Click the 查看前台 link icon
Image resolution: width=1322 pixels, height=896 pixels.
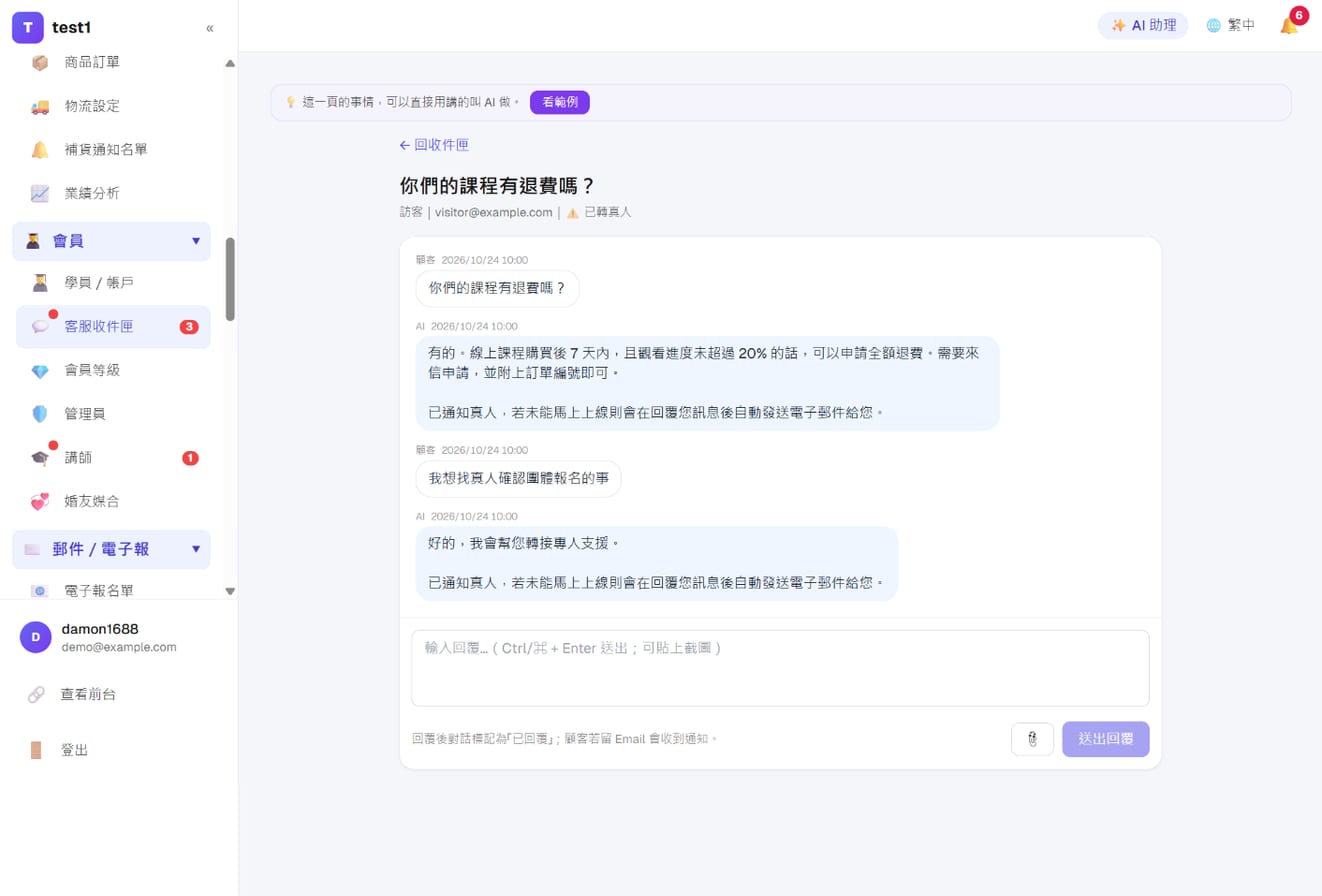(x=36, y=694)
